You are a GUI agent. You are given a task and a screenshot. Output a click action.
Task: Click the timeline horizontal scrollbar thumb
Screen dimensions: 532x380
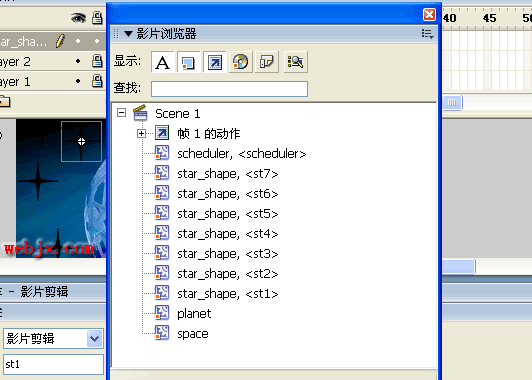(452, 102)
